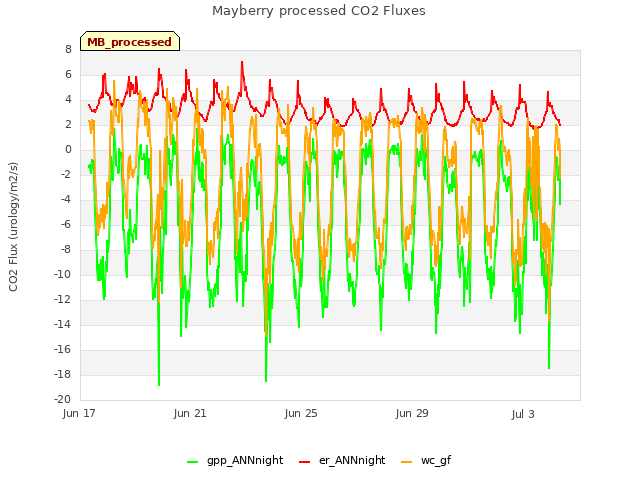Click the chart title Mayberry processed CO2 Fluxes
This screenshot has height=480, width=640.
[x=319, y=11]
